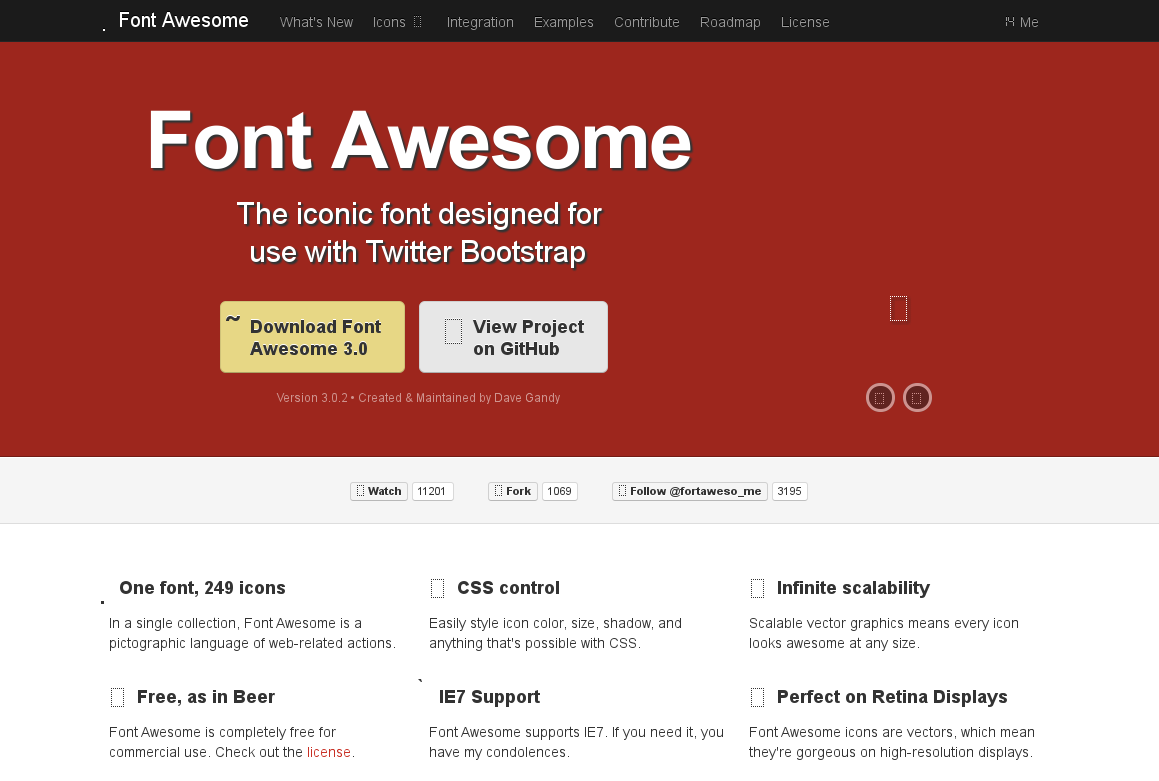Click the icon beside Free, as in Beer
The width and height of the screenshot is (1159, 781).
(118, 698)
